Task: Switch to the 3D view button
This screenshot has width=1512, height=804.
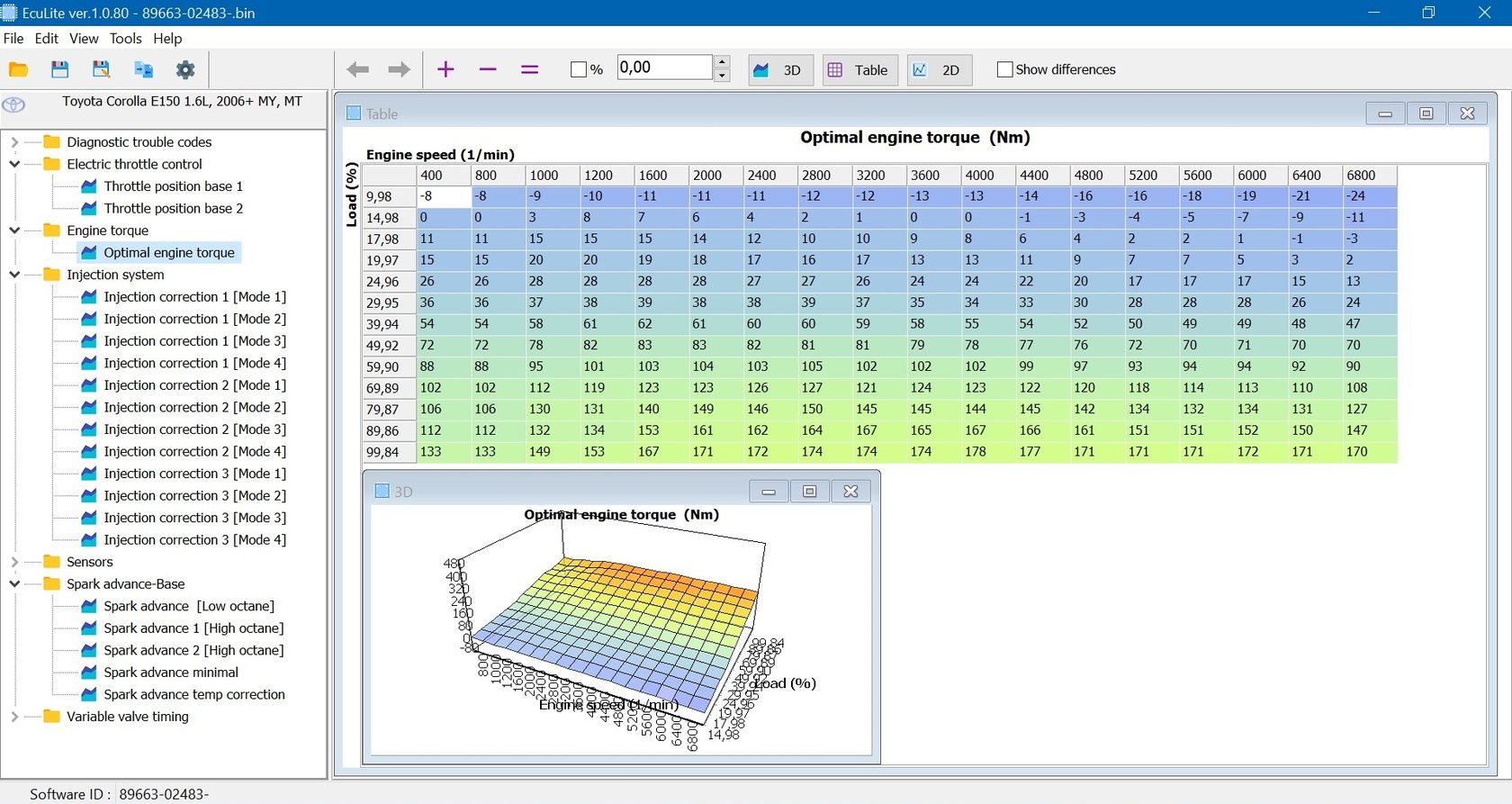Action: (x=780, y=69)
